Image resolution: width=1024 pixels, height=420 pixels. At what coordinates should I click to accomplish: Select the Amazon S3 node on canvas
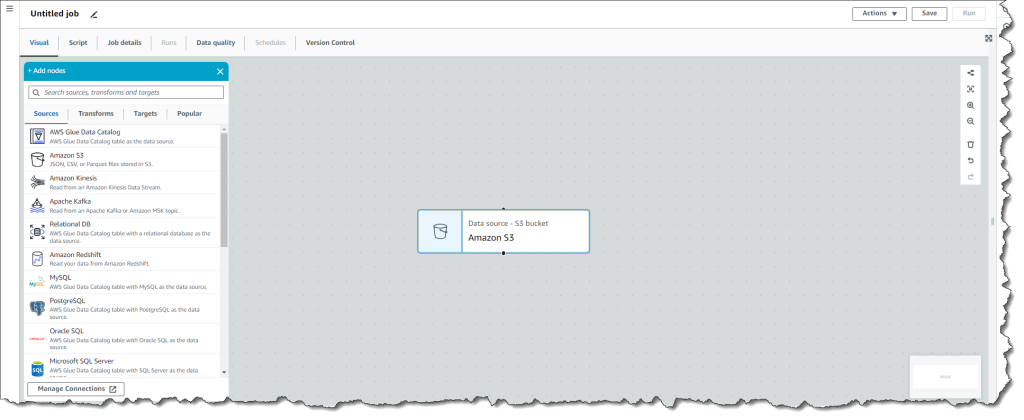click(x=504, y=231)
